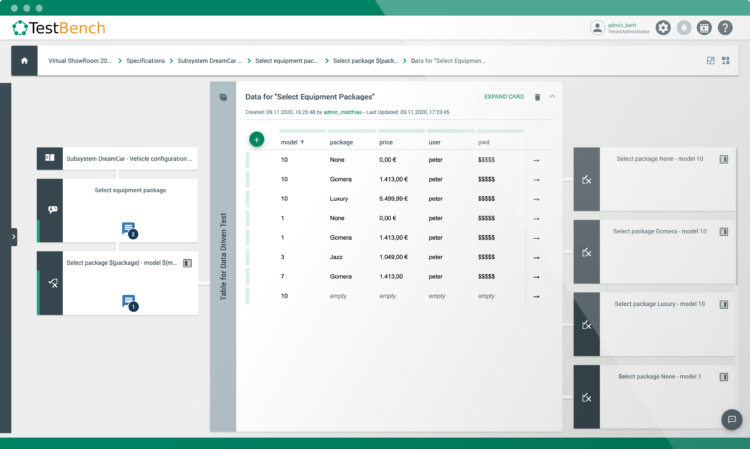Open the help question mark icon

(x=725, y=28)
